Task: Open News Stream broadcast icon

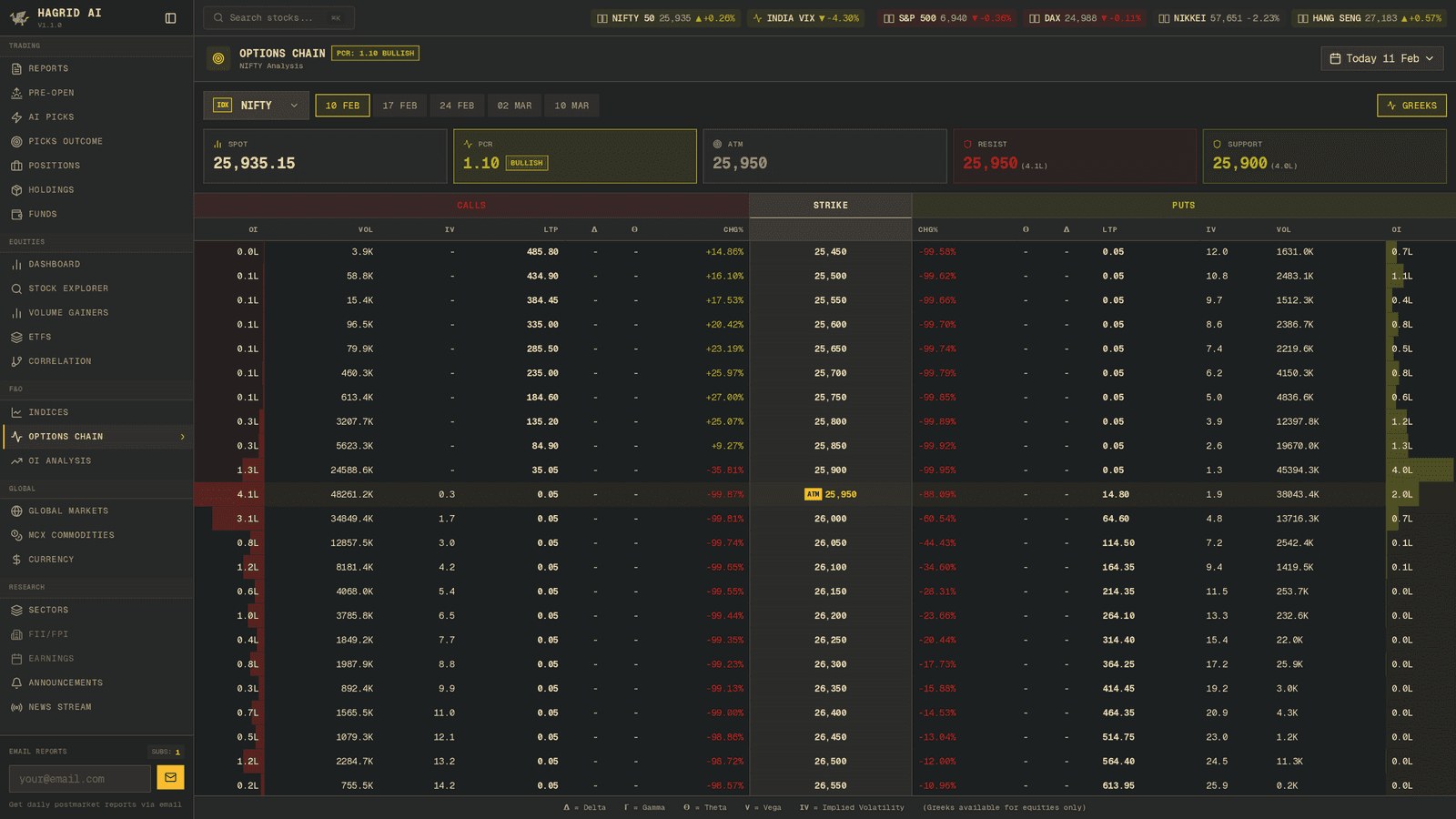Action: tap(16, 707)
